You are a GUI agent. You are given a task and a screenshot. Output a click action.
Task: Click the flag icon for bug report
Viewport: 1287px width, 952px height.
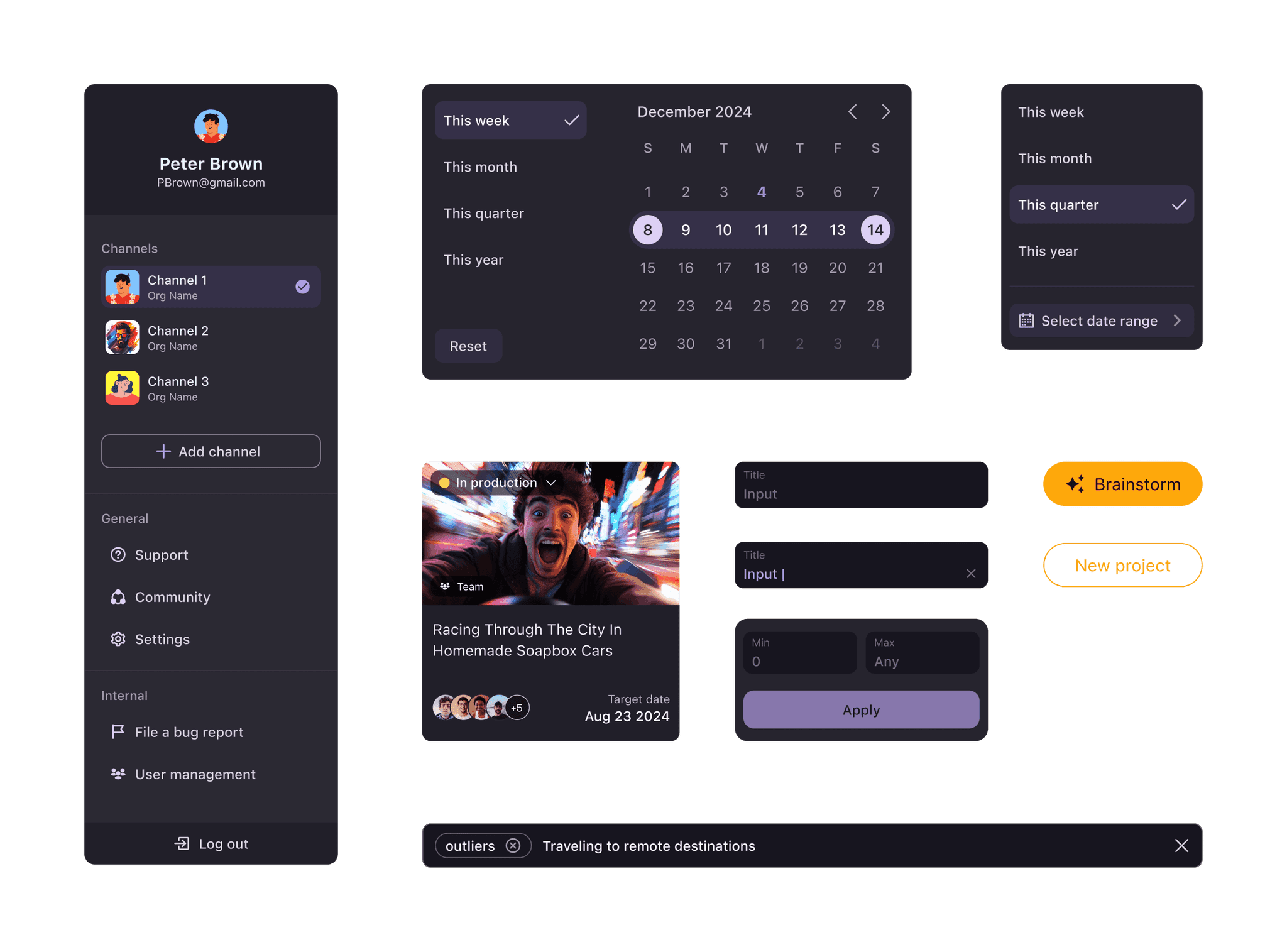click(x=118, y=731)
